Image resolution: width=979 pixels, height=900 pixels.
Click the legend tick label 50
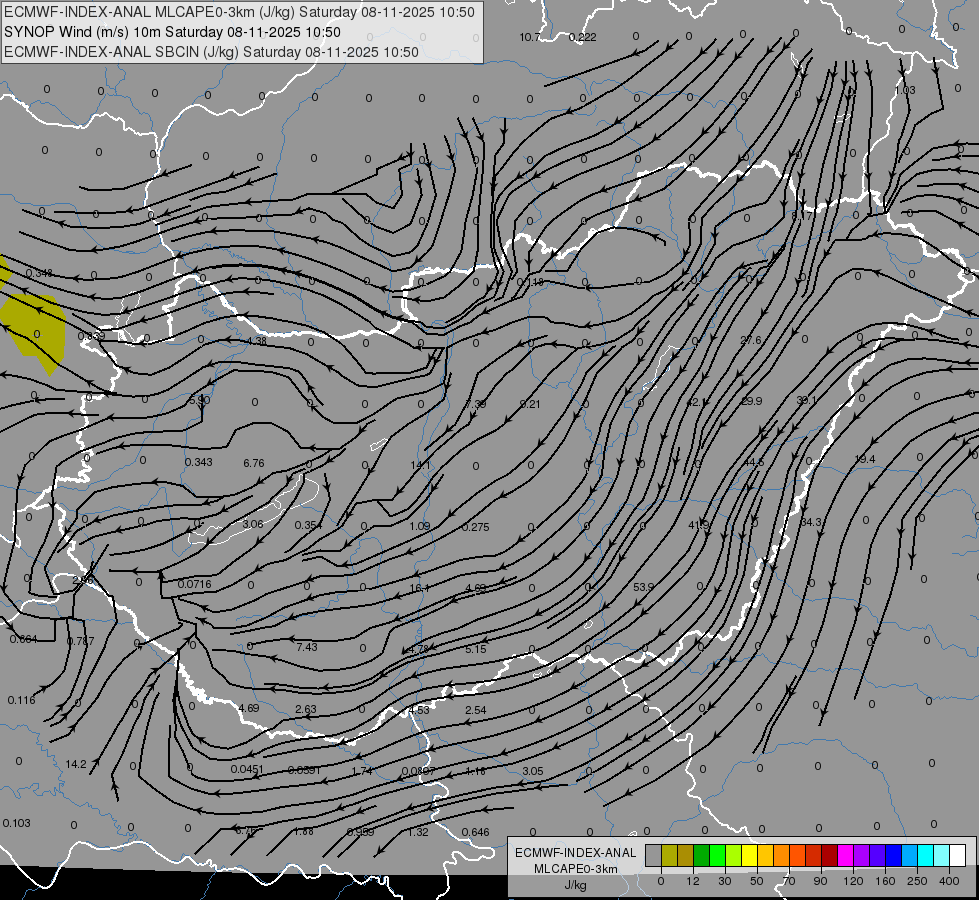click(x=757, y=881)
